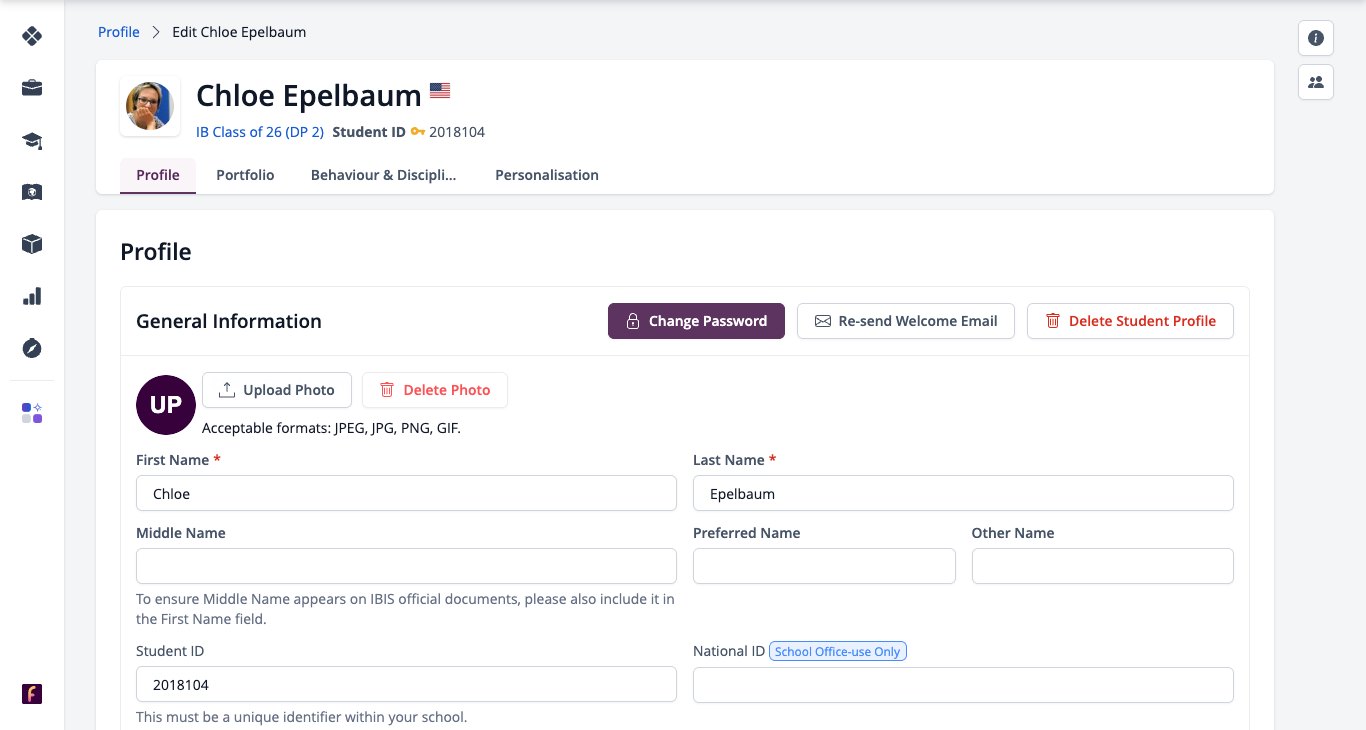
Task: Click the Faria logo at sidebar bottom
Action: coord(32,694)
